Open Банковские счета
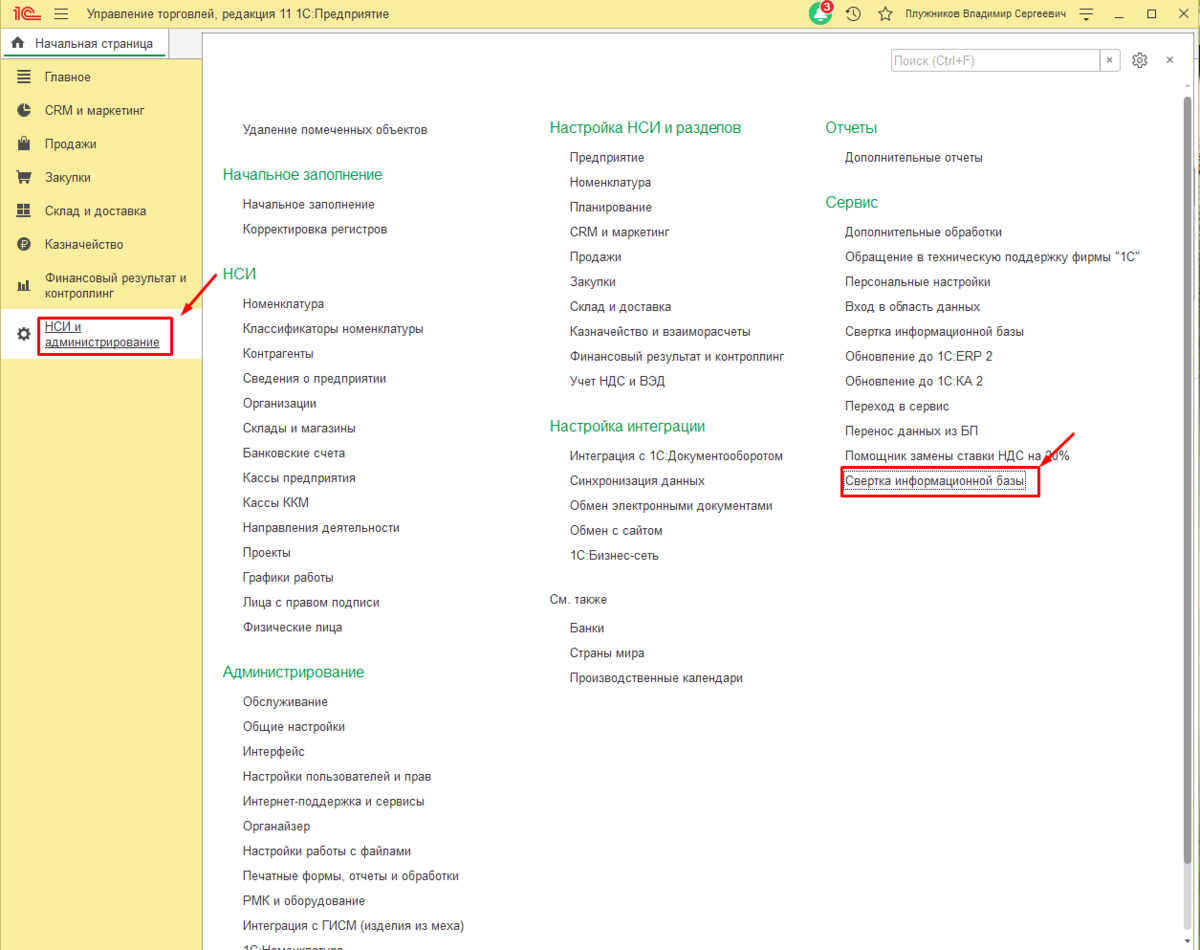This screenshot has height=950, width=1200. [294, 453]
